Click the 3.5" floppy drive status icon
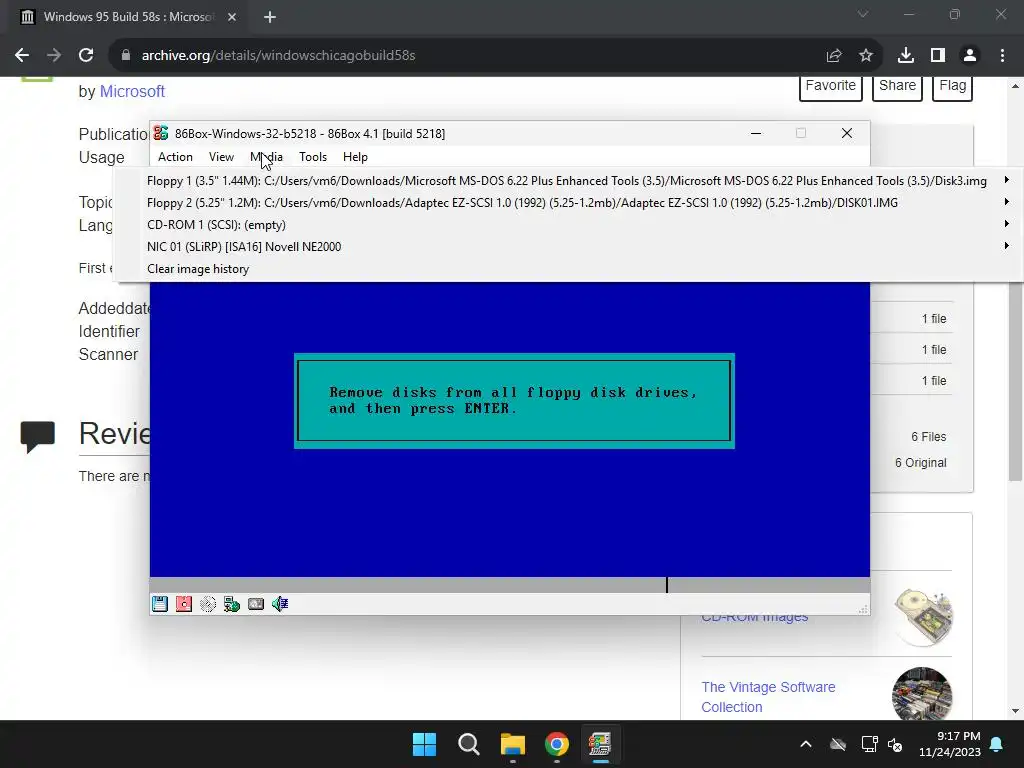 [x=160, y=604]
